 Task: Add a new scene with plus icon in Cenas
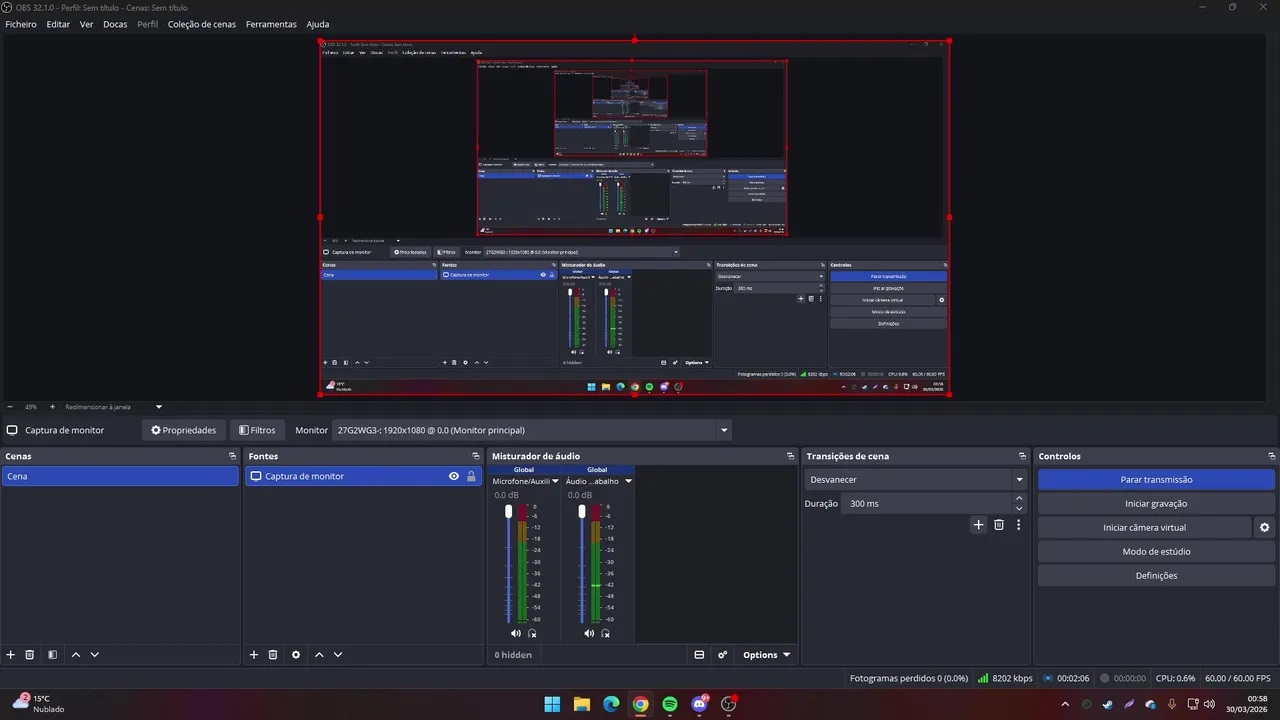11,655
